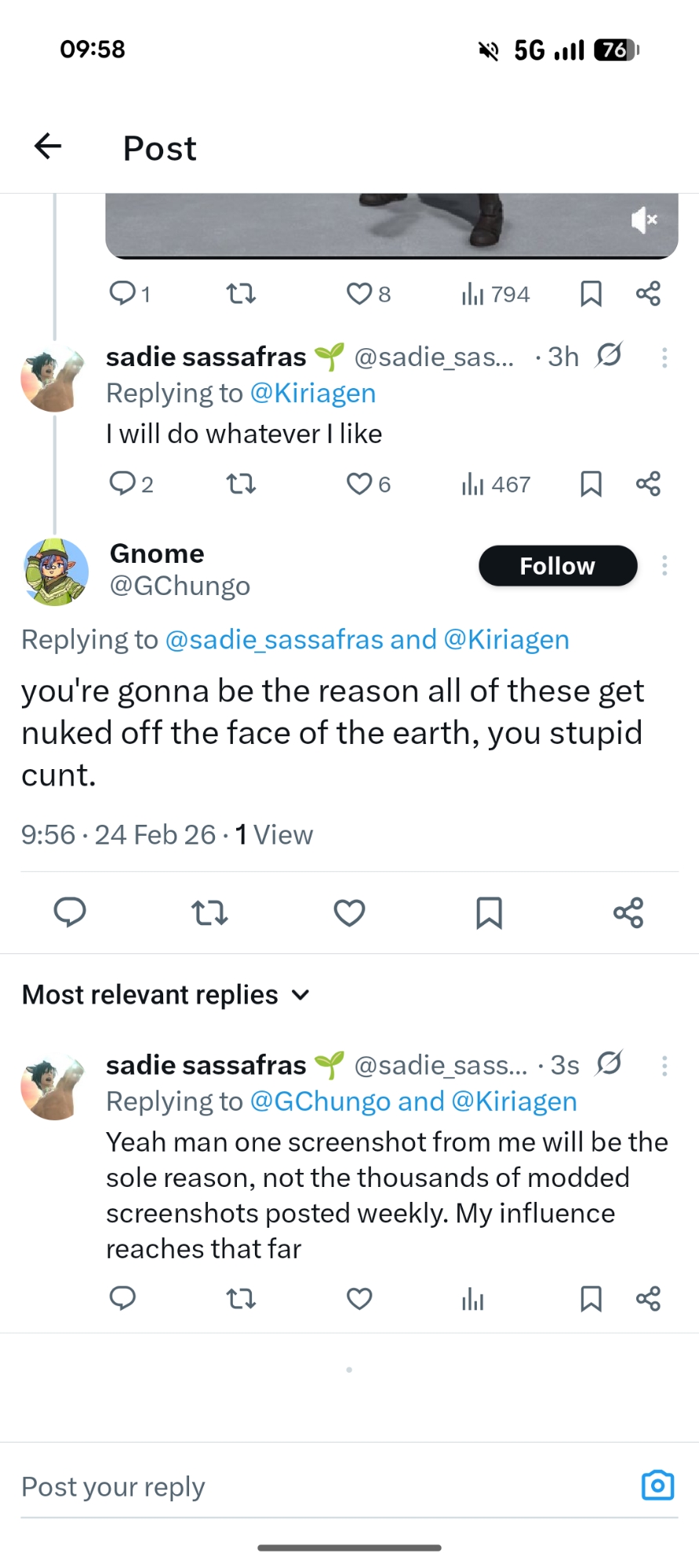Unmute the video using the speaker icon

643,220
